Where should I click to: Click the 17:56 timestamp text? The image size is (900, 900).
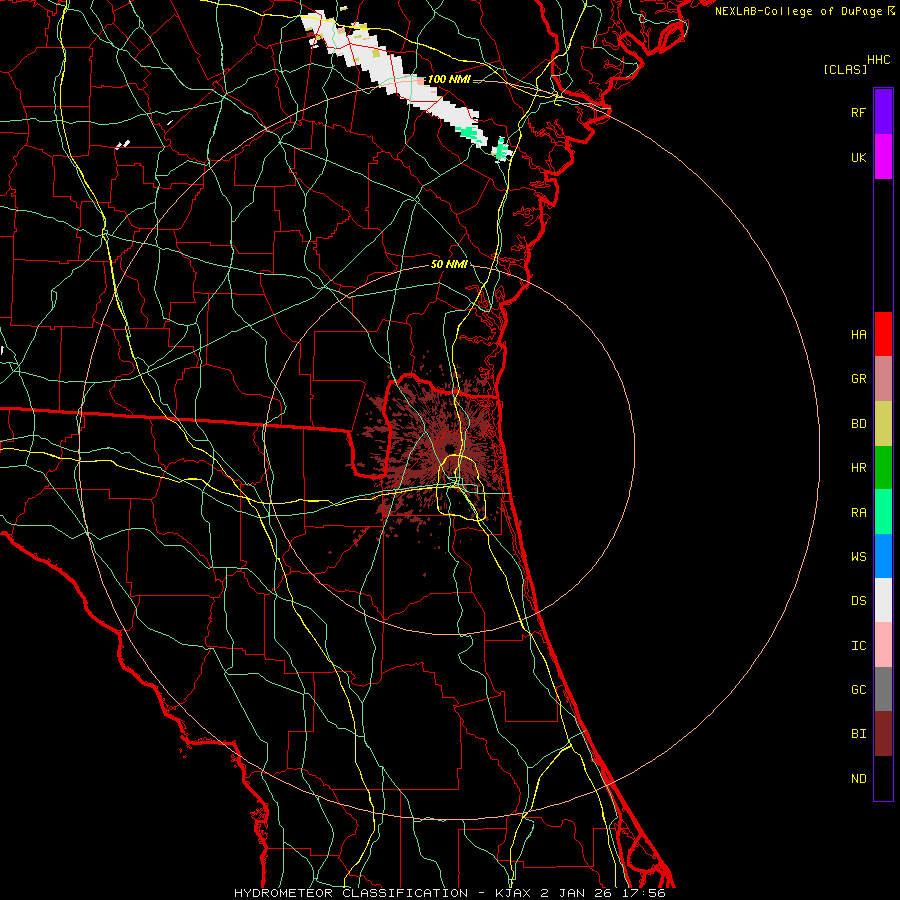644,893
